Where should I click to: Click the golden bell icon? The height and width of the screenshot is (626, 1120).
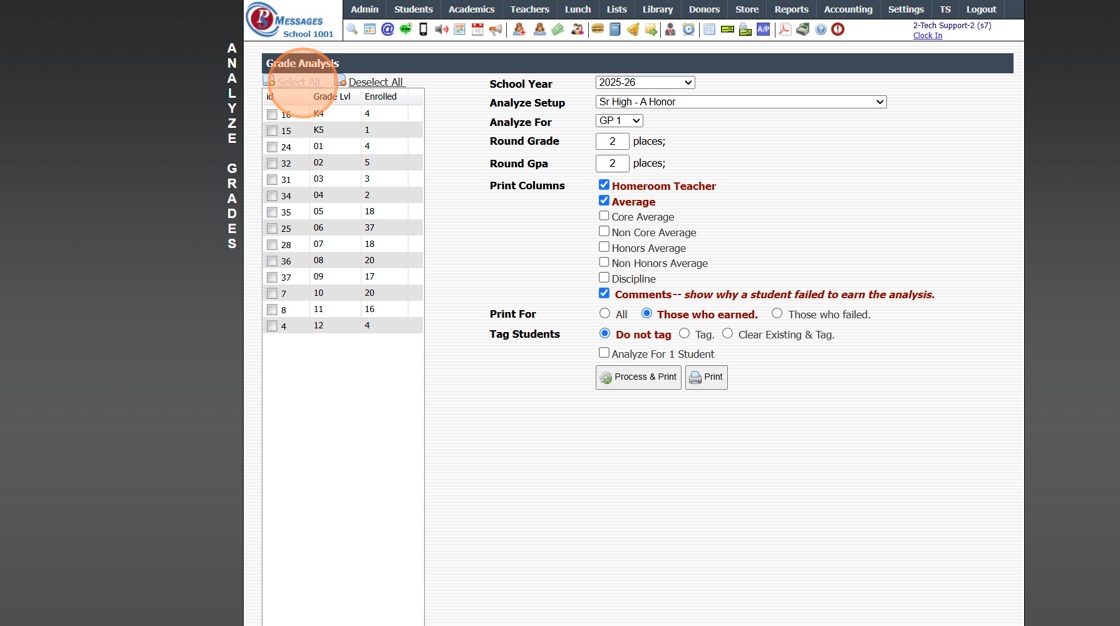[x=633, y=29]
